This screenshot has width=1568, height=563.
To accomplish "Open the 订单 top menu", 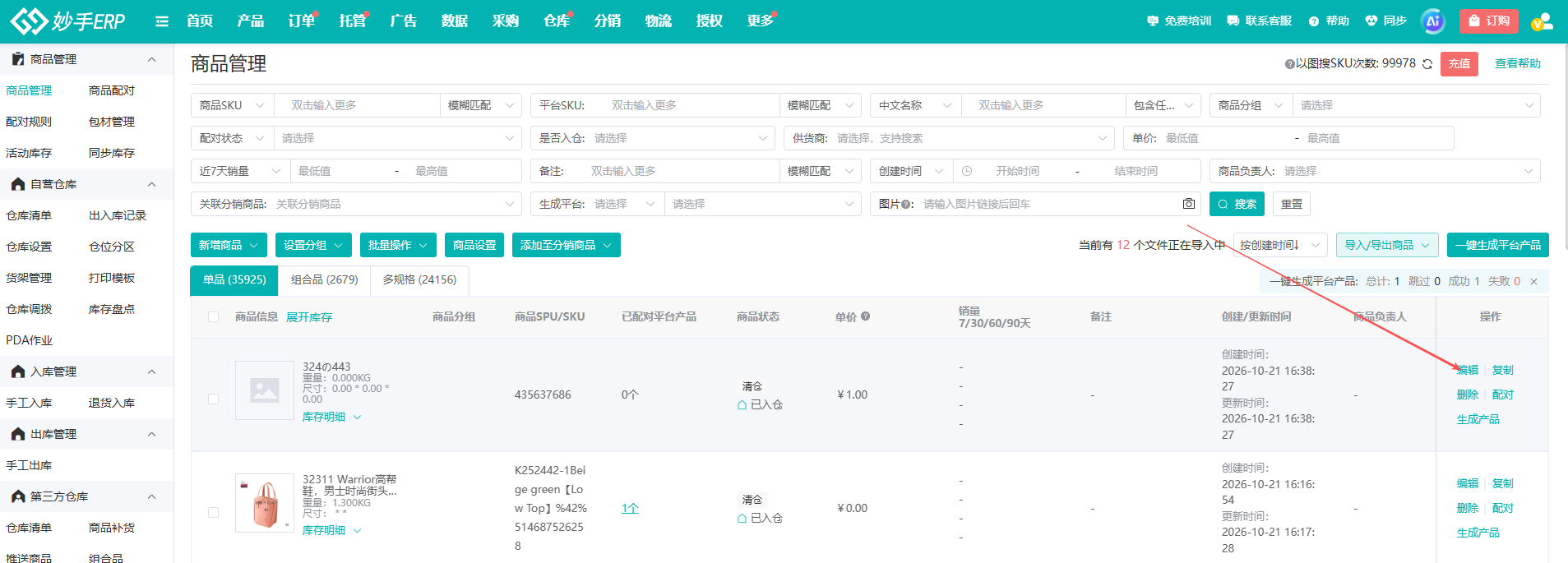I will coord(302,21).
